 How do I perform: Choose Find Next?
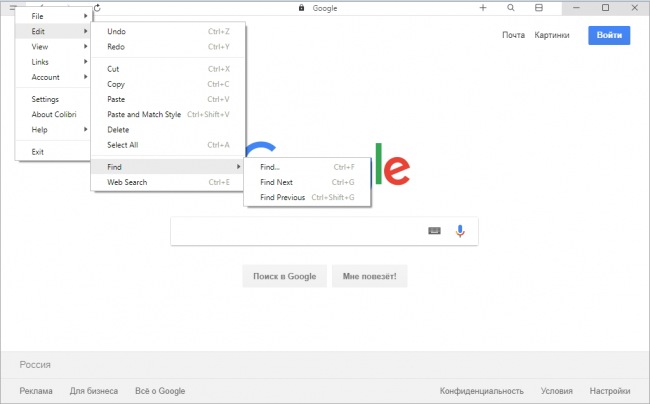pyautogui.click(x=307, y=182)
